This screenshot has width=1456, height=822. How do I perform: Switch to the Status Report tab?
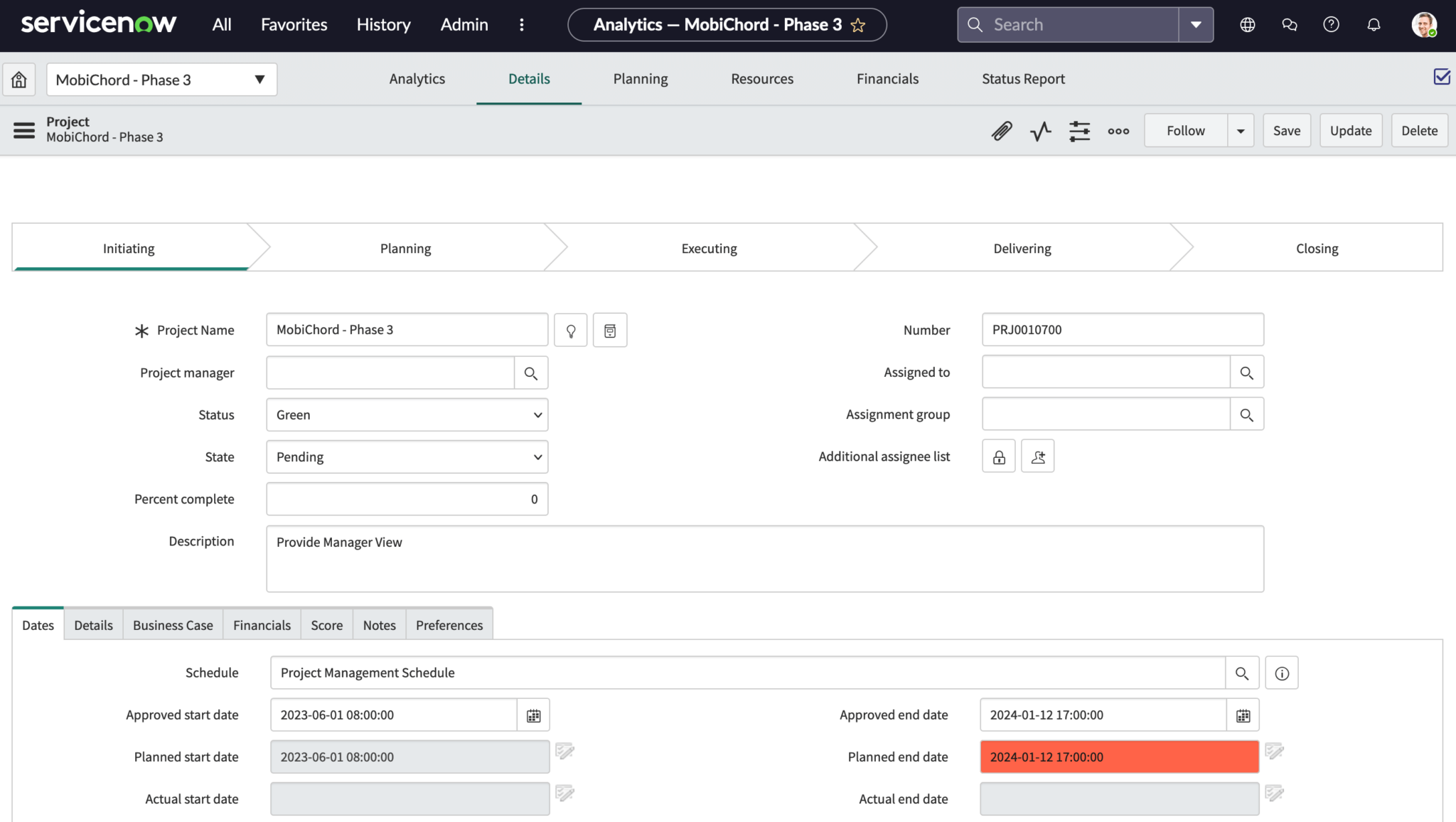tap(1023, 79)
